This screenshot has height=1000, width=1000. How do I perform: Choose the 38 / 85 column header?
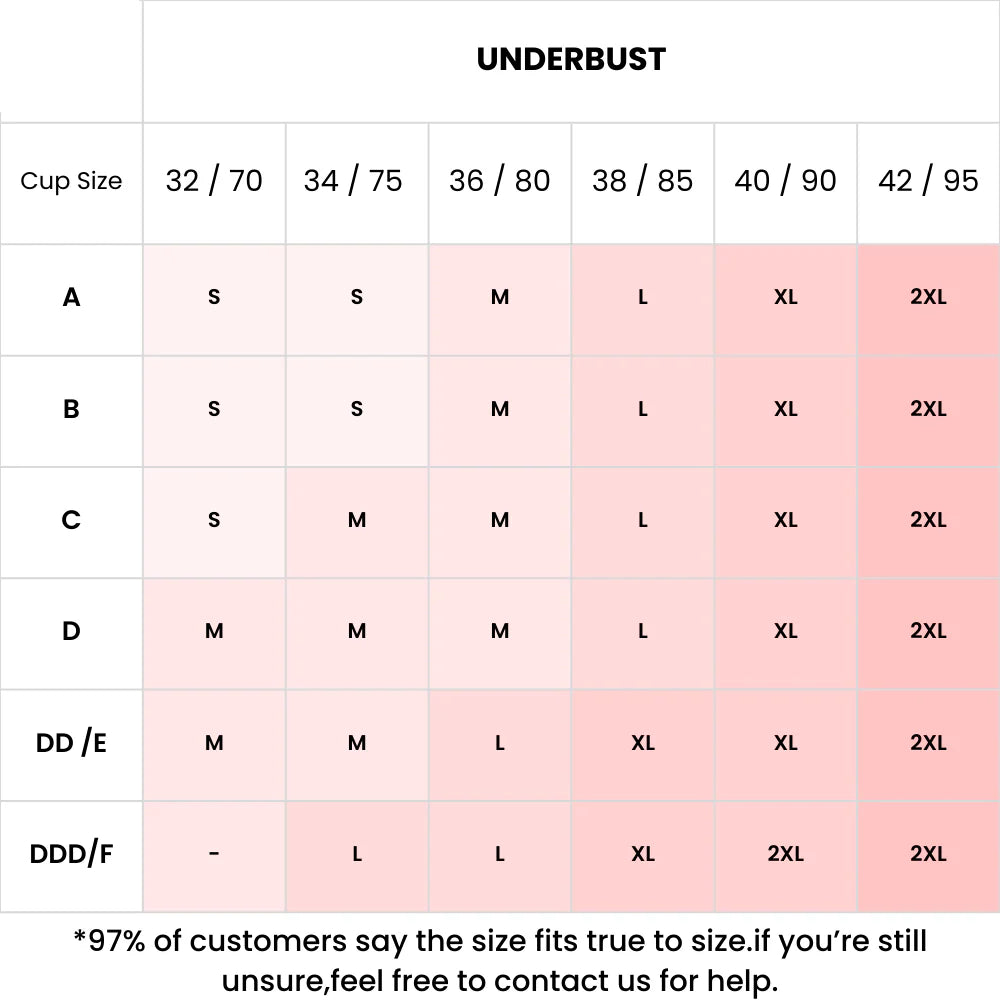tap(643, 181)
